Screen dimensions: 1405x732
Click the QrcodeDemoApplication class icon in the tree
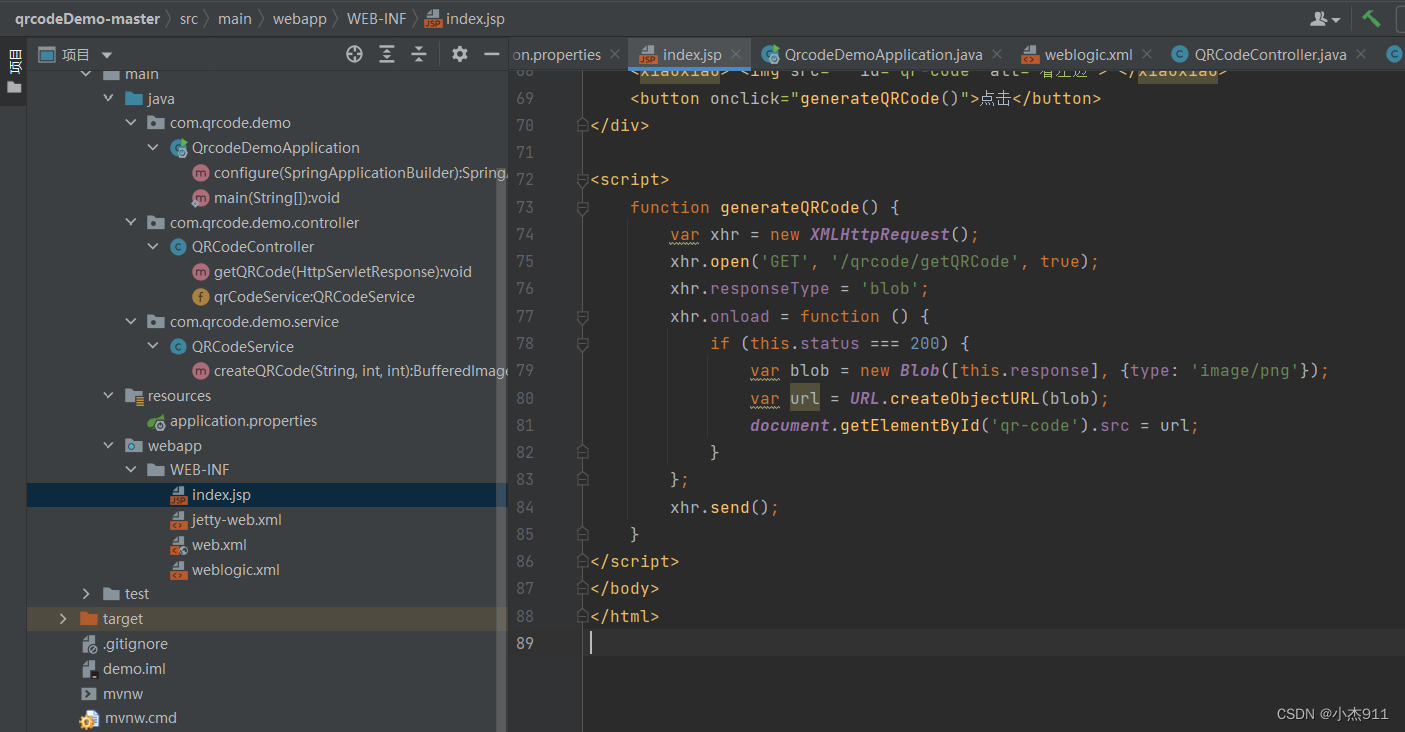pos(179,147)
